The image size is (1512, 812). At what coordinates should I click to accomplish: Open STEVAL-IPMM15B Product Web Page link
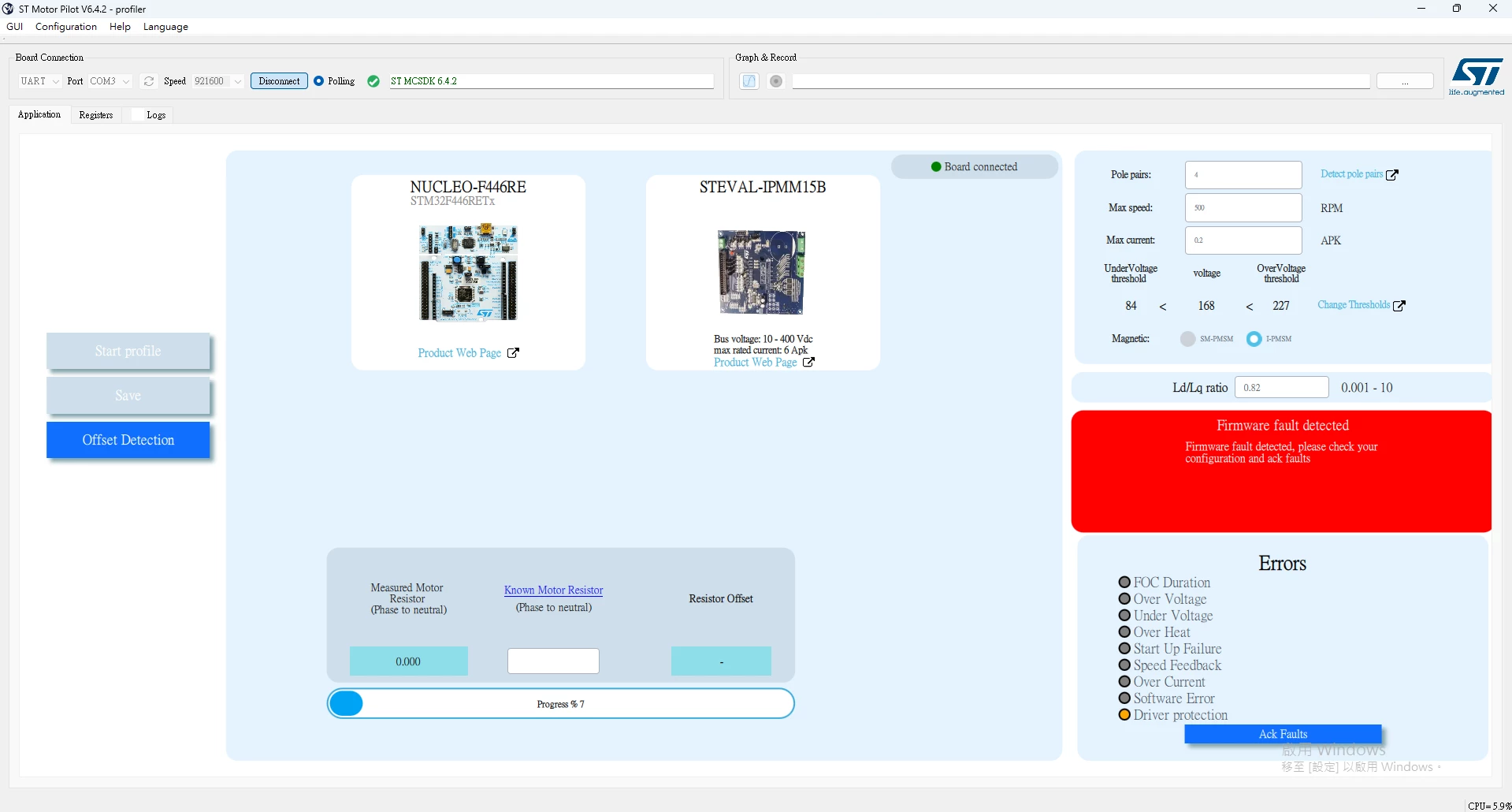point(755,363)
